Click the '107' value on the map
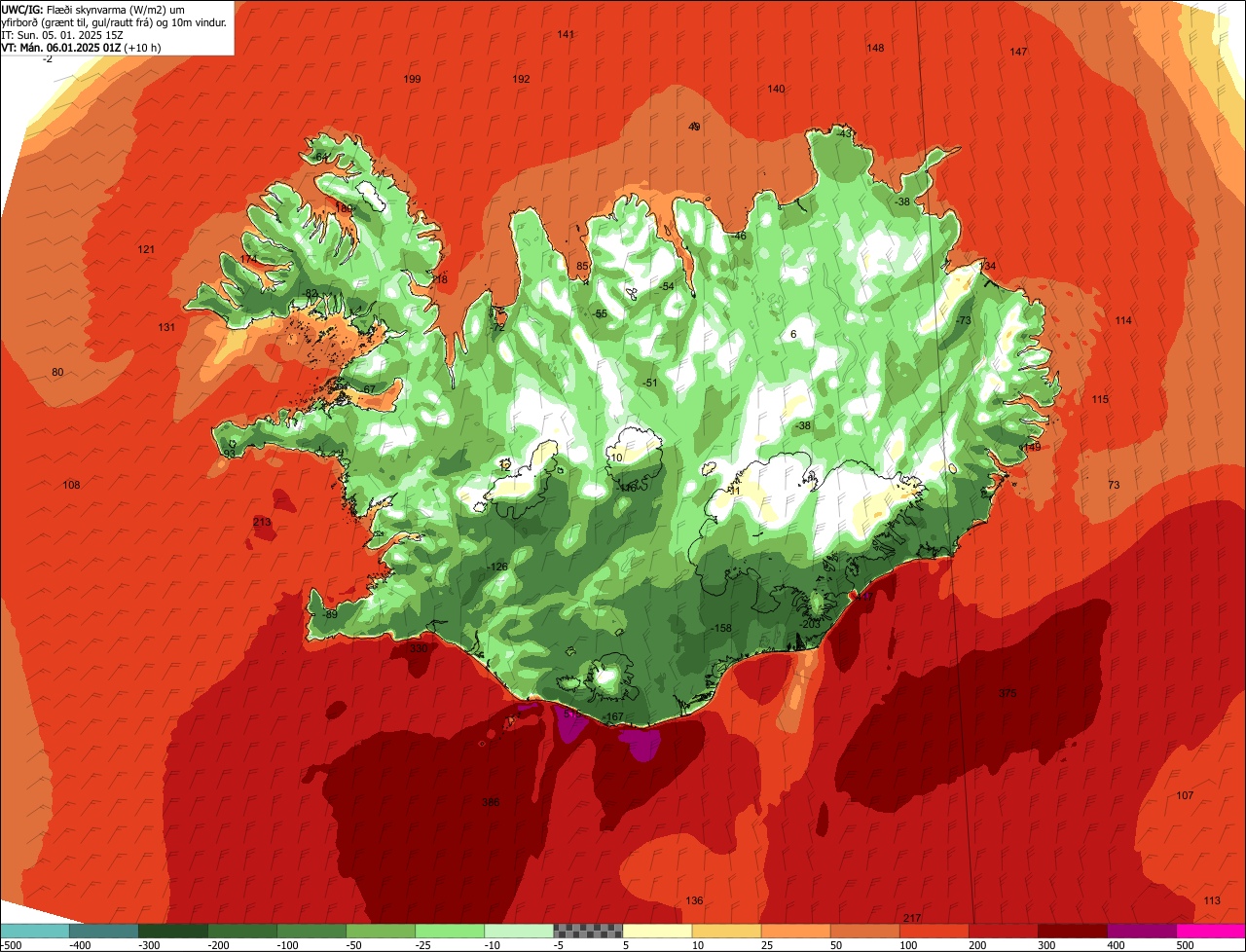This screenshot has width=1246, height=952. [x=1185, y=795]
